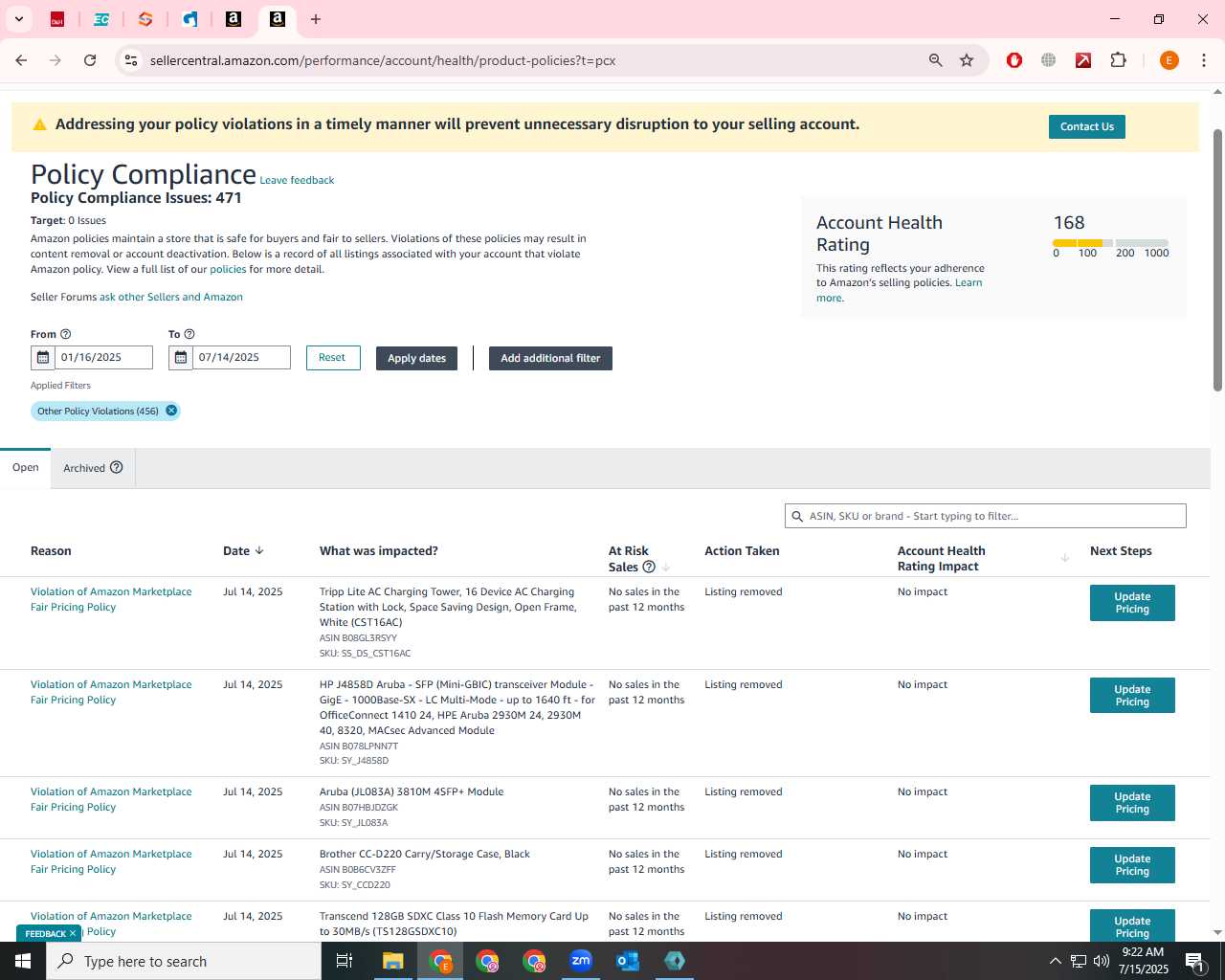The image size is (1225, 980).
Task: Switch to the first Amazon browser tab
Action: click(234, 19)
